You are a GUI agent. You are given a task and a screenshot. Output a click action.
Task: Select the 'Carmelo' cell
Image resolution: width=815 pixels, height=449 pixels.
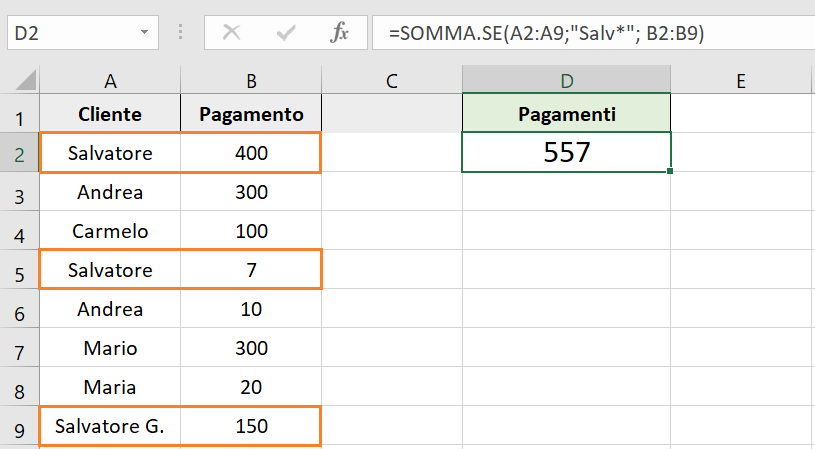110,231
